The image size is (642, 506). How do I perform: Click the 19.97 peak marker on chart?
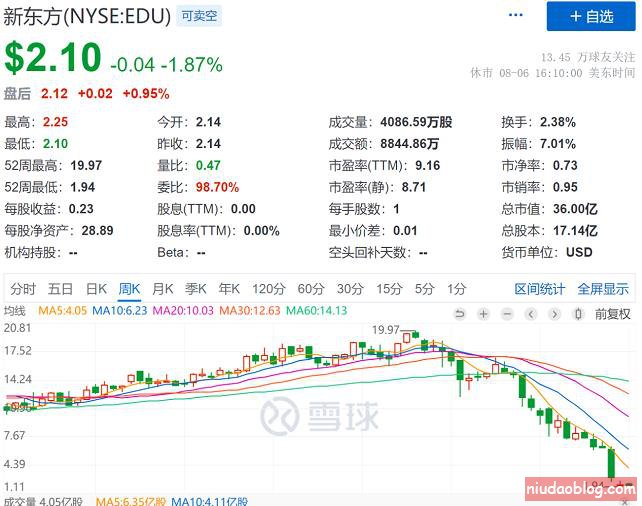tap(386, 330)
